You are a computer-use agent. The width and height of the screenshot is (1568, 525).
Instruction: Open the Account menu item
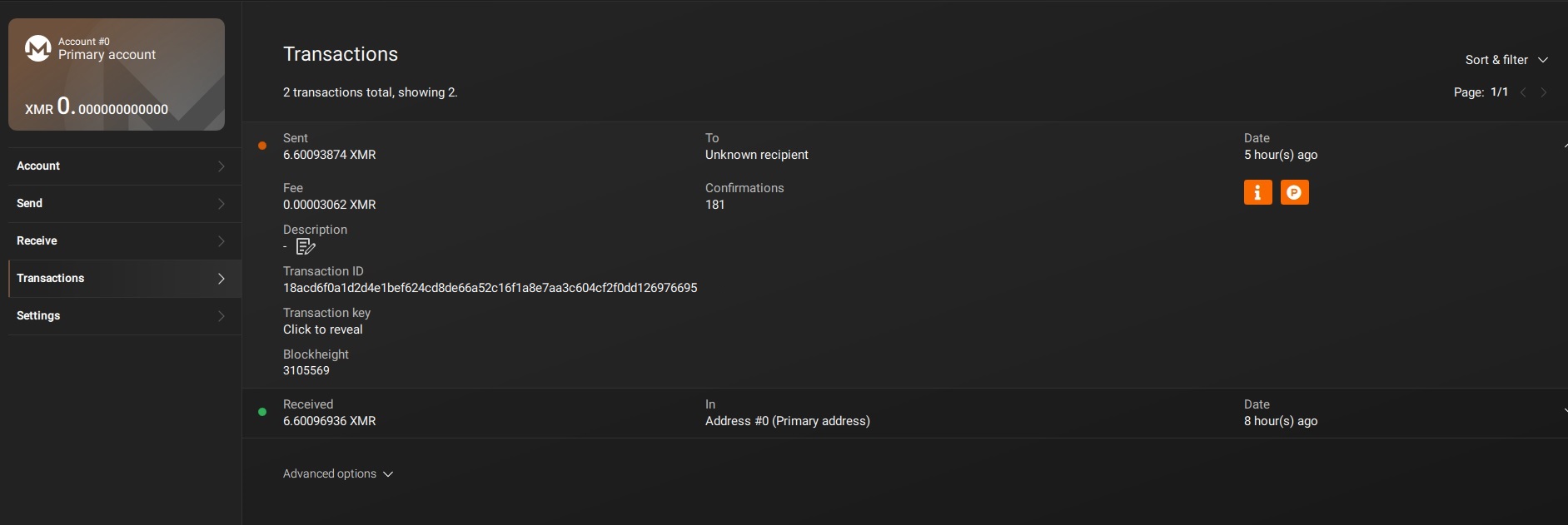point(121,166)
